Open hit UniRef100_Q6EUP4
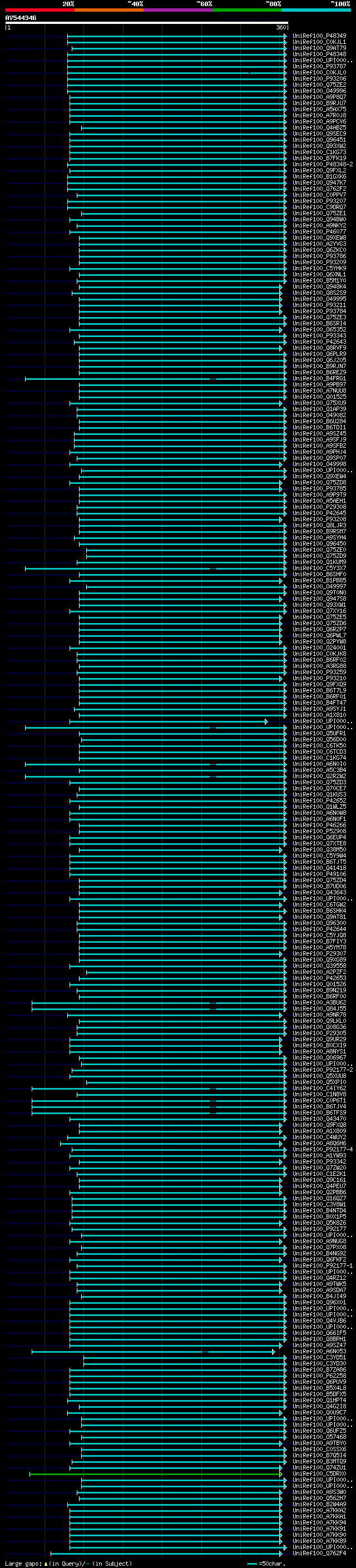 [319, 838]
